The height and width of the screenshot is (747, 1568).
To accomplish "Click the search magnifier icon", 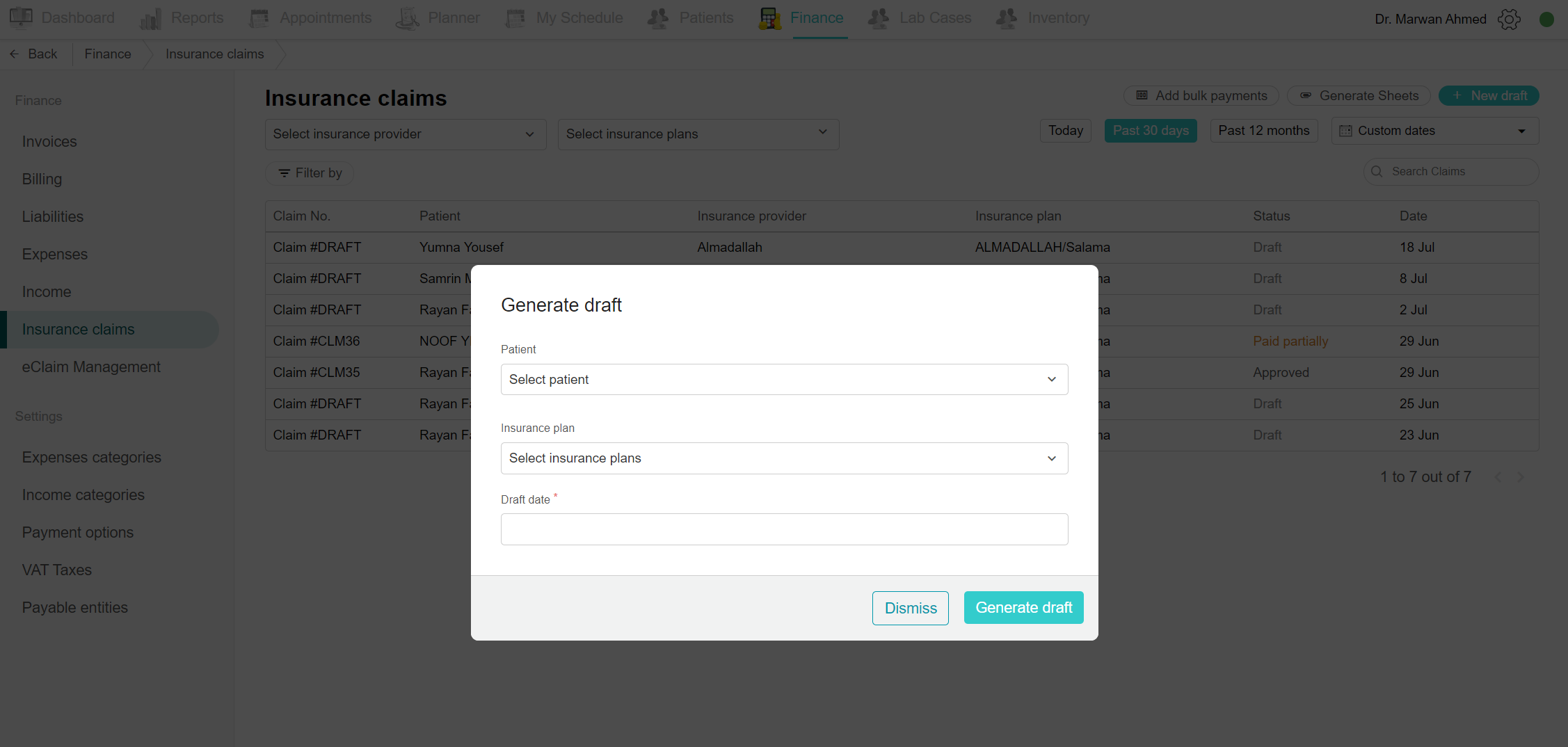I will tap(1376, 171).
